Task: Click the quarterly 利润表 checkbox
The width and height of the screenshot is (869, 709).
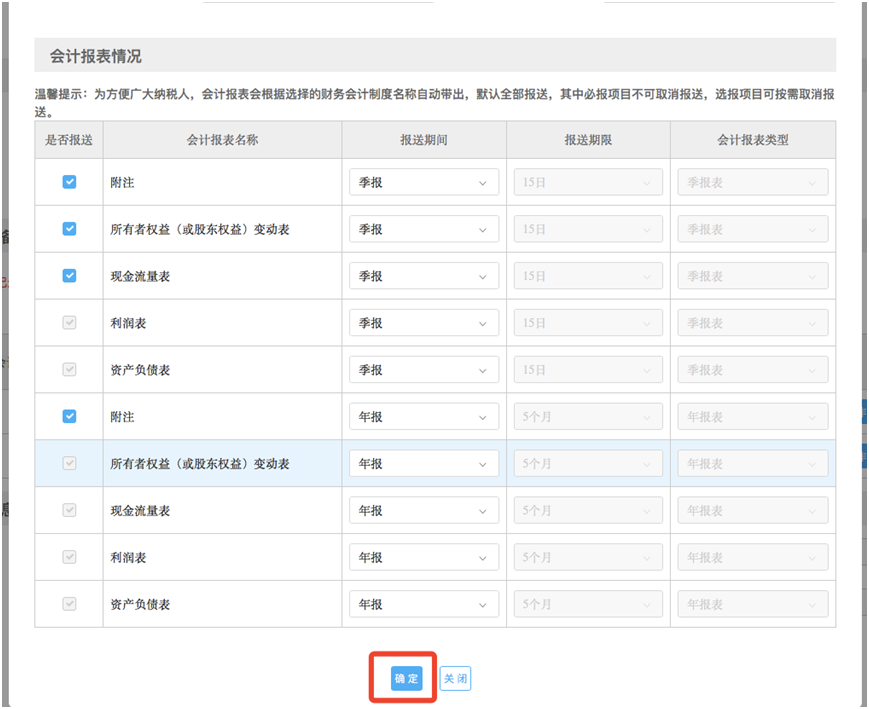Action: point(69,323)
